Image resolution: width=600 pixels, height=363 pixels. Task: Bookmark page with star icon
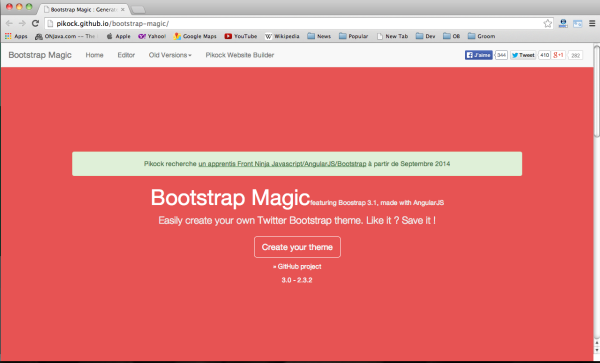point(548,23)
